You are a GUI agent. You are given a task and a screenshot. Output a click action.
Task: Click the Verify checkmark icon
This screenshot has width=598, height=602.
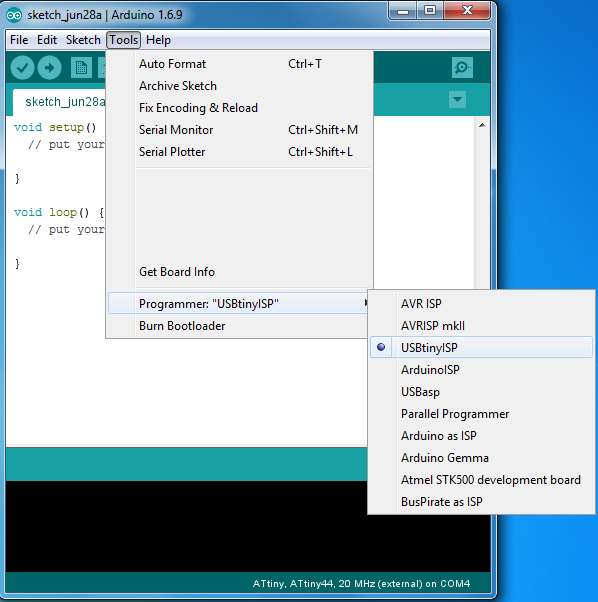point(22,68)
